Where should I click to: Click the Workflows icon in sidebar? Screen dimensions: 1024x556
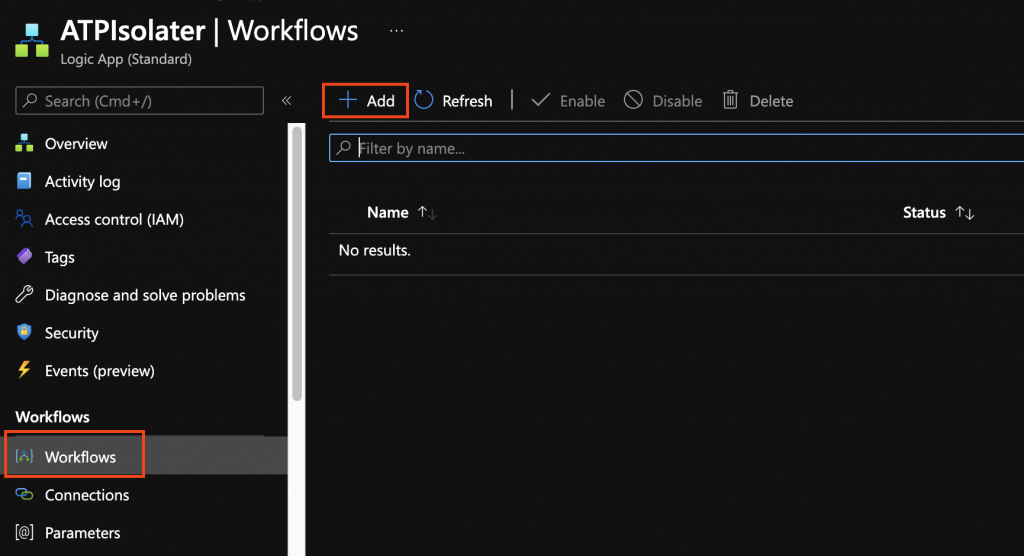coord(25,457)
